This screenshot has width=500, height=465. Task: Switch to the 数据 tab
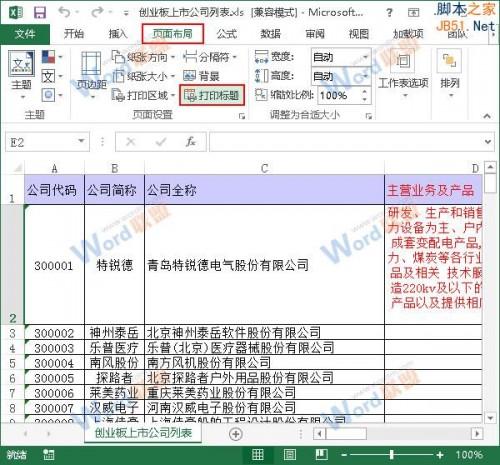pyautogui.click(x=270, y=34)
